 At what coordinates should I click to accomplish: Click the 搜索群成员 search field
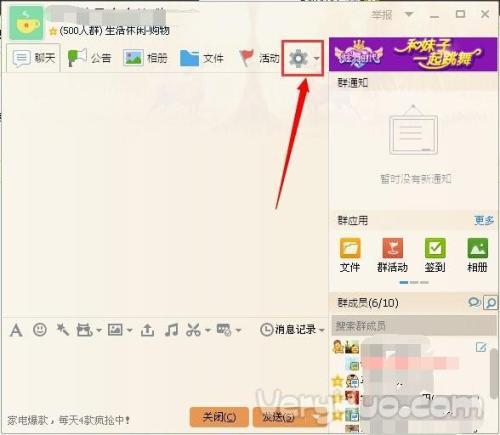click(x=413, y=326)
